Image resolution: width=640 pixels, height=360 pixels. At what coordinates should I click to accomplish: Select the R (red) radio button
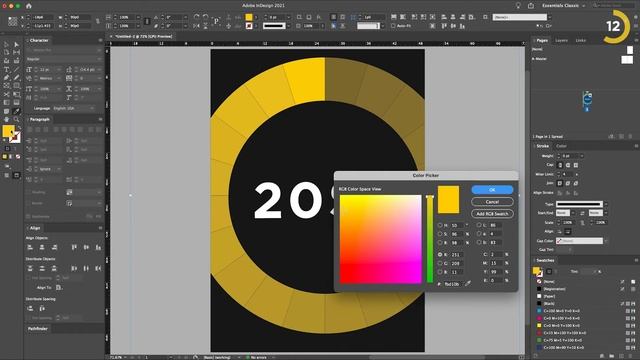440,254
